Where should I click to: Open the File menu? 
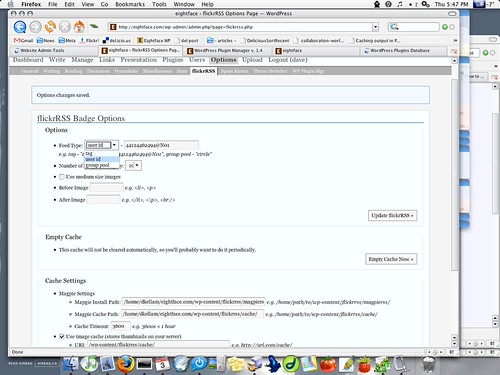tap(53, 4)
